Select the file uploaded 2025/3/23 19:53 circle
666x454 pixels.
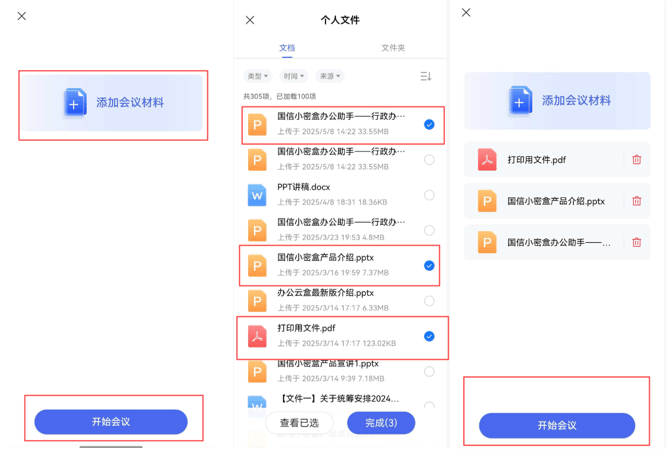pyautogui.click(x=429, y=230)
